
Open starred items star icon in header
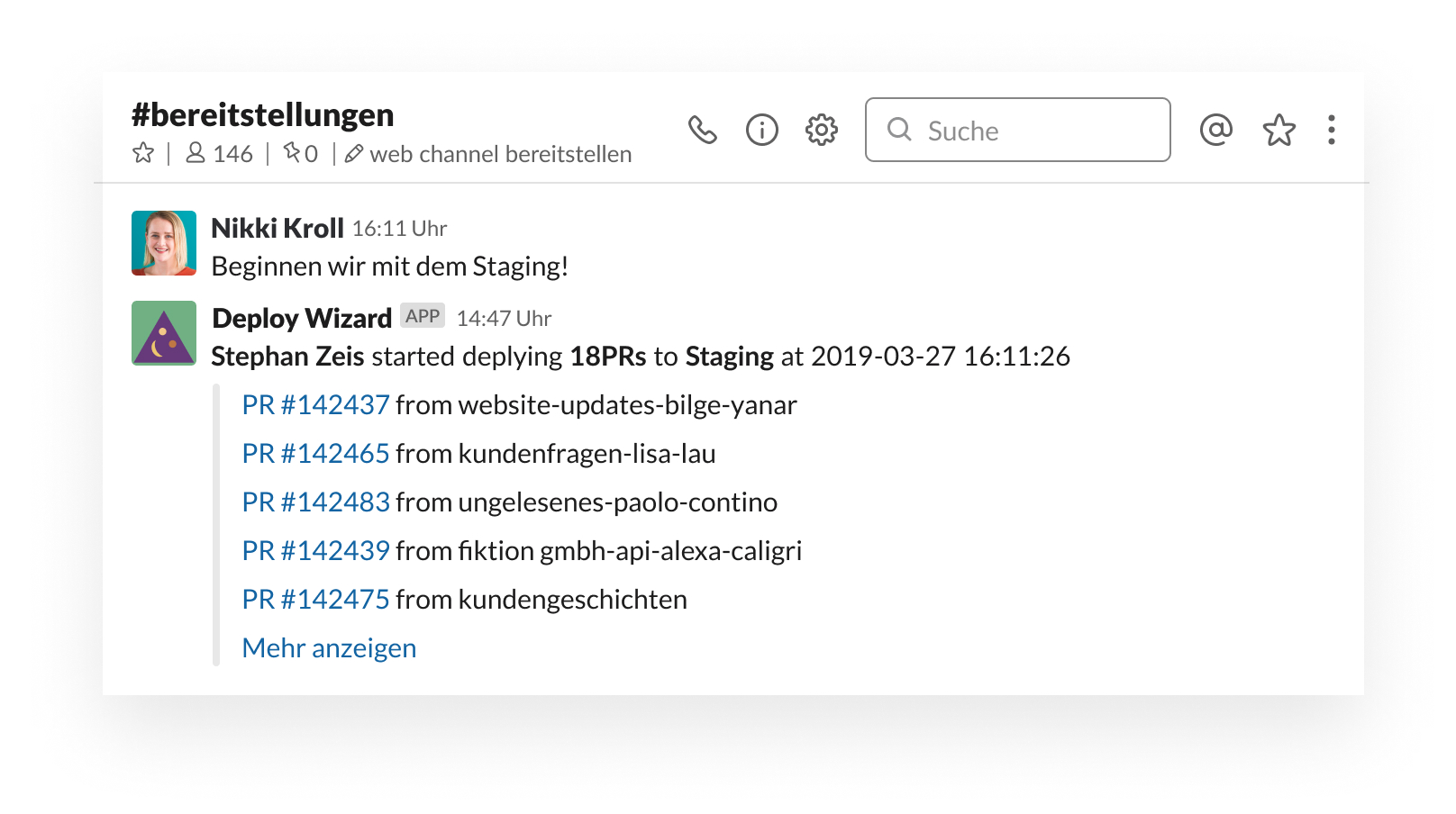coord(1279,131)
